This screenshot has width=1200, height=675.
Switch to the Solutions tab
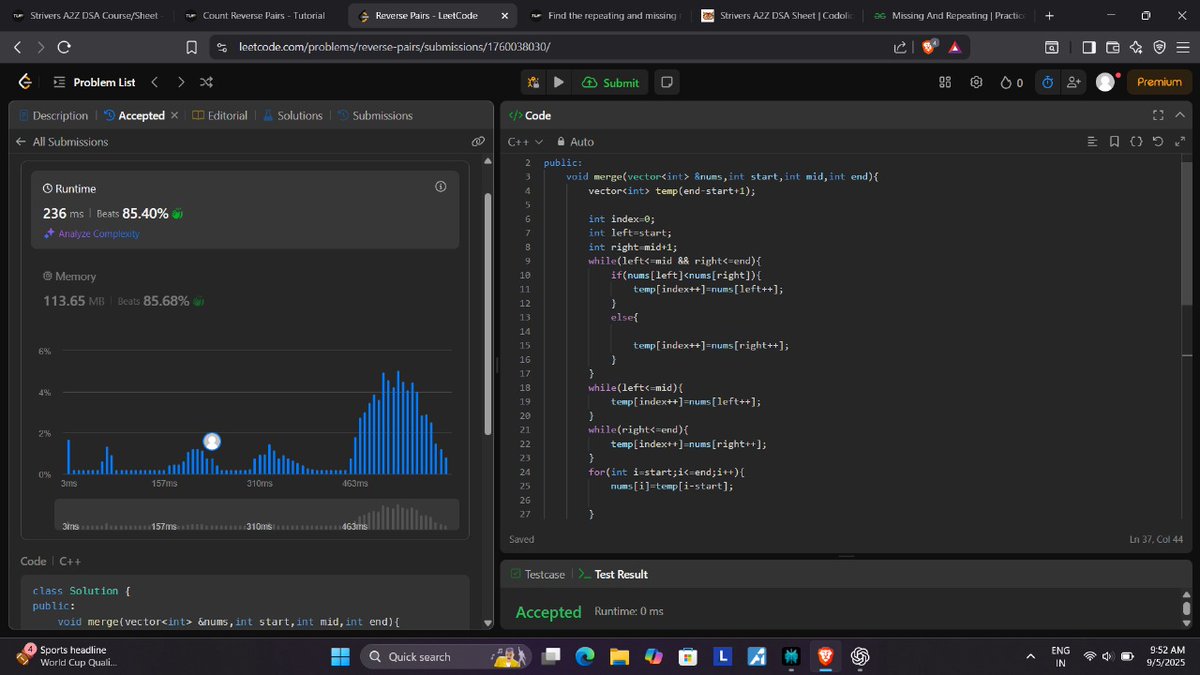coord(293,116)
